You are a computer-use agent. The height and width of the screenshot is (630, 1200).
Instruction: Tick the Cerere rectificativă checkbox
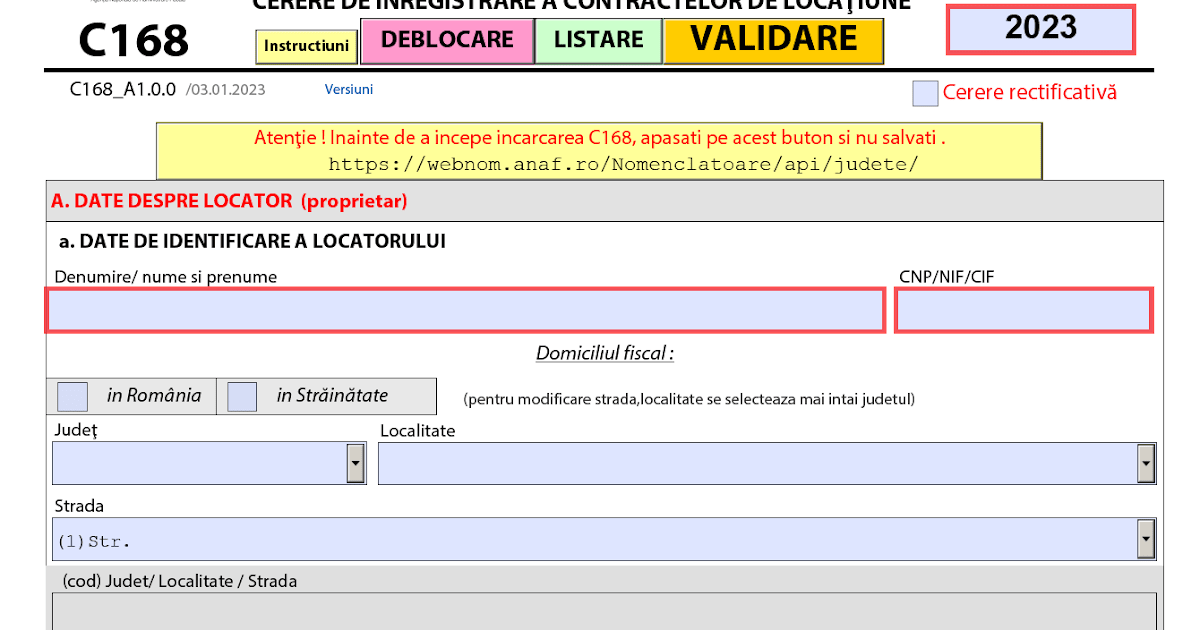pyautogui.click(x=925, y=93)
